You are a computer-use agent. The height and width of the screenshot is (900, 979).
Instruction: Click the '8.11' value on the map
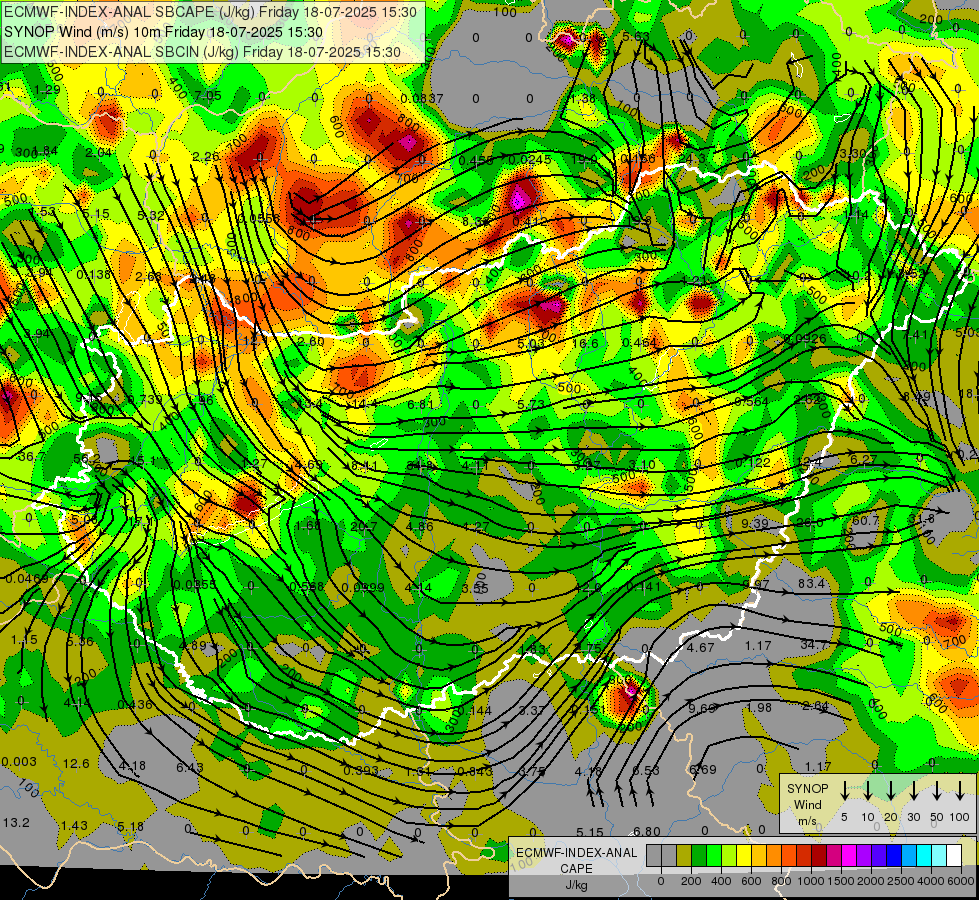(364, 465)
